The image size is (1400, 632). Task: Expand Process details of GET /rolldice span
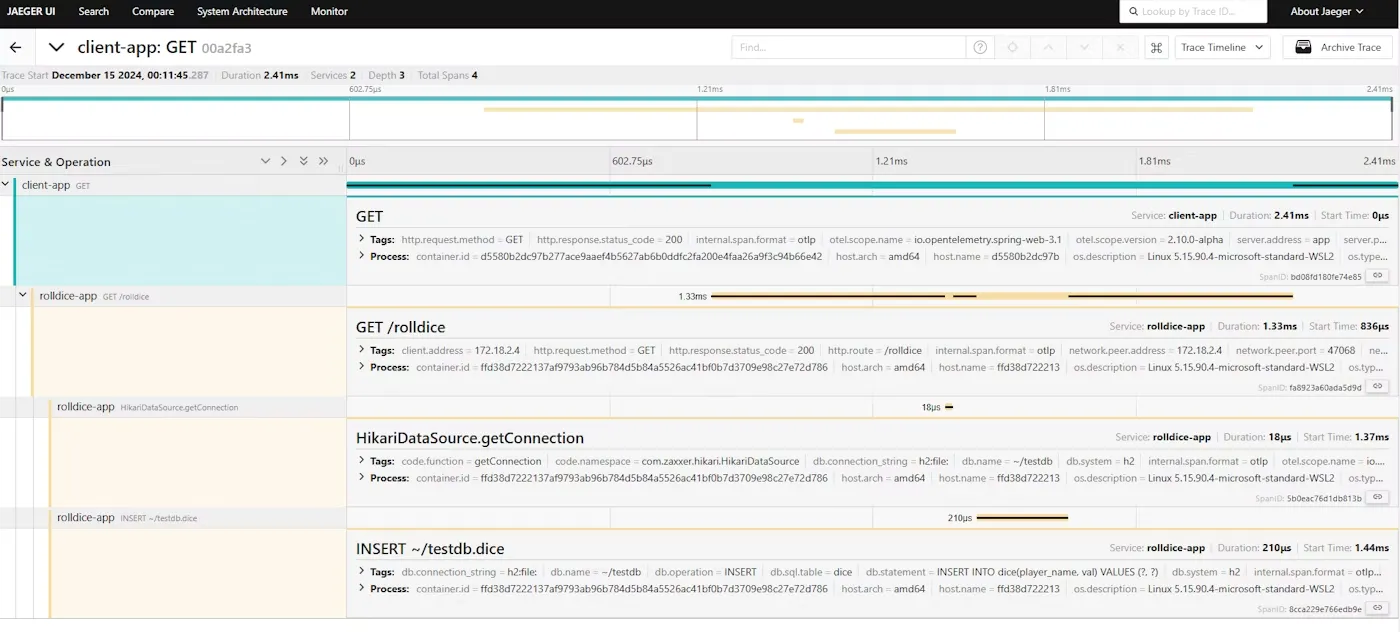[x=362, y=367]
